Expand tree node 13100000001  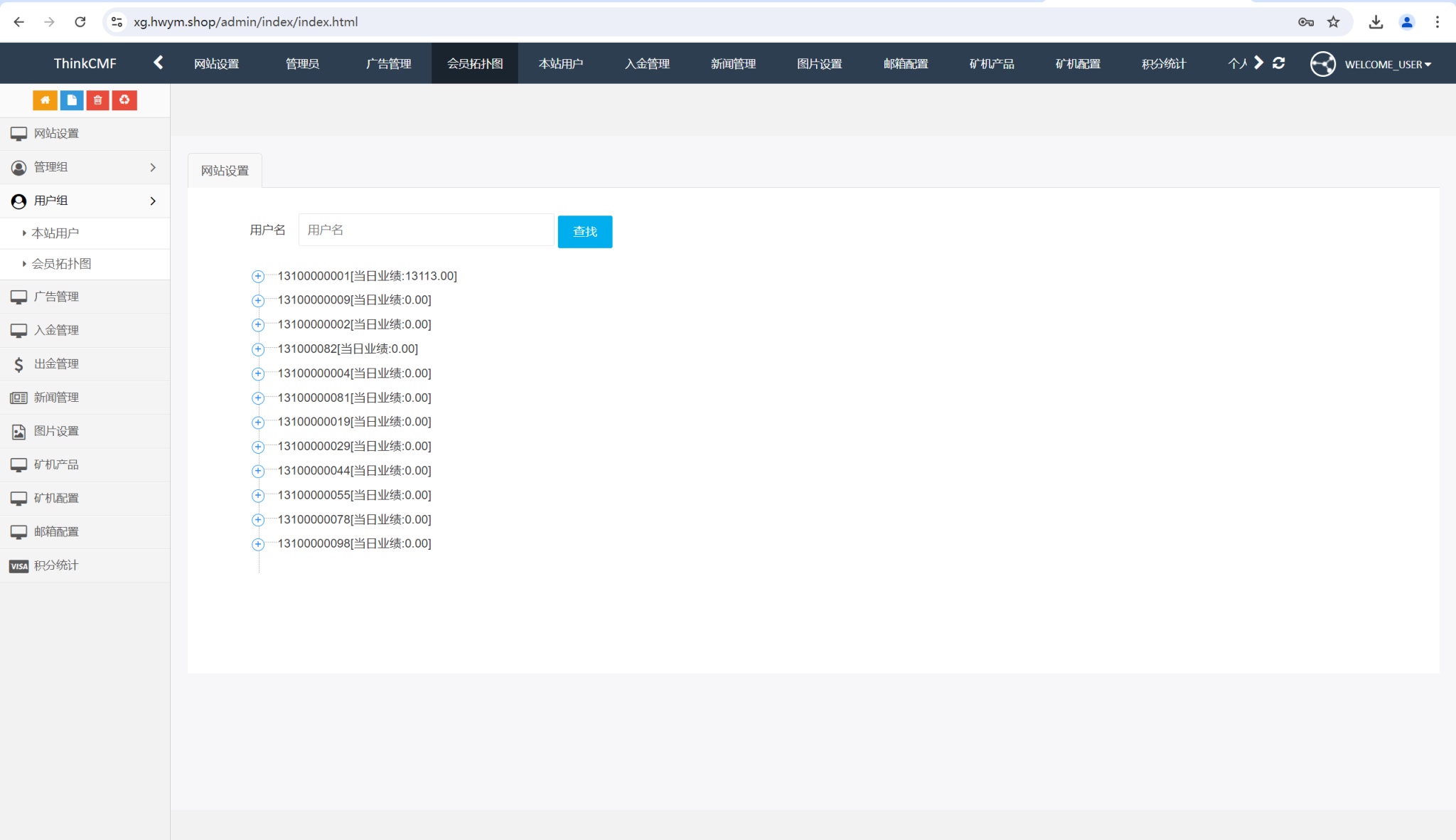click(258, 276)
